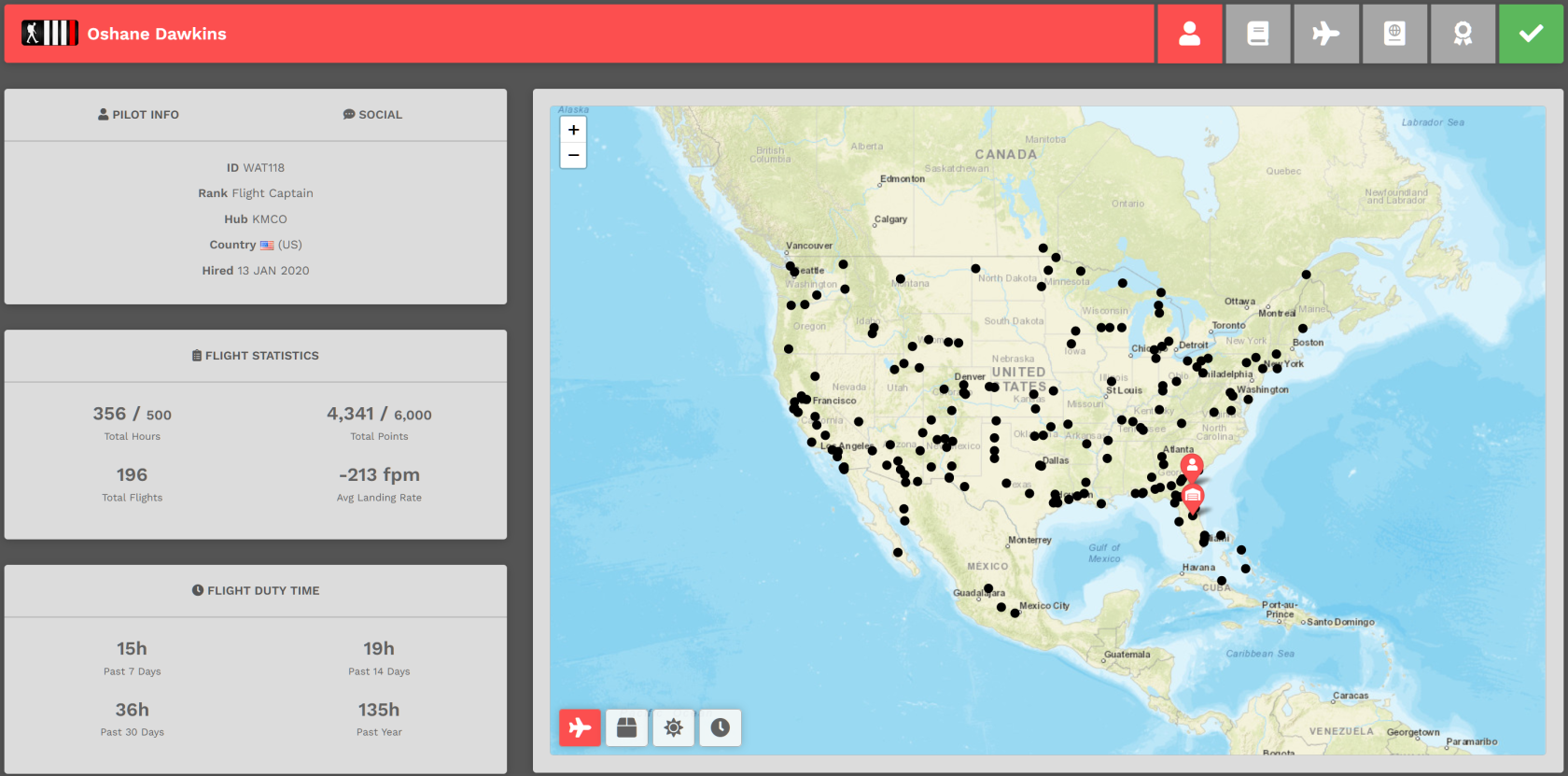Click the Boston label on the map
The height and width of the screenshot is (776, 1568).
[x=1308, y=343]
